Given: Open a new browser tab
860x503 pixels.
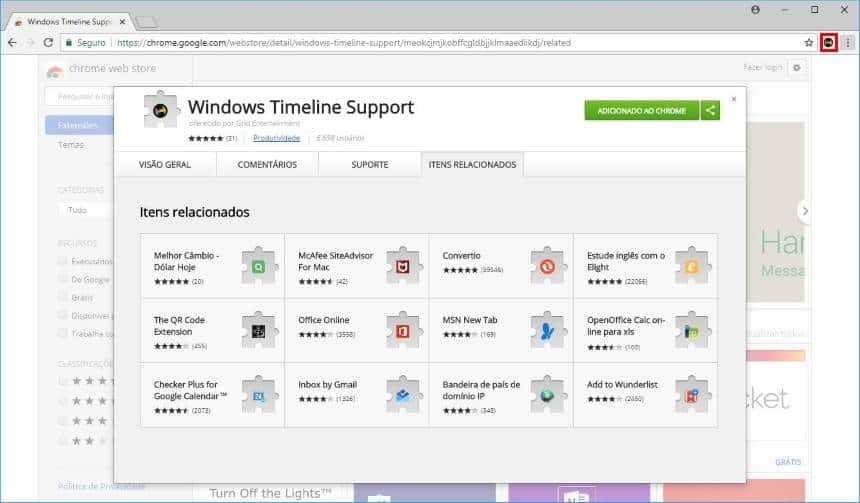Looking at the screenshot, I should [x=146, y=22].
